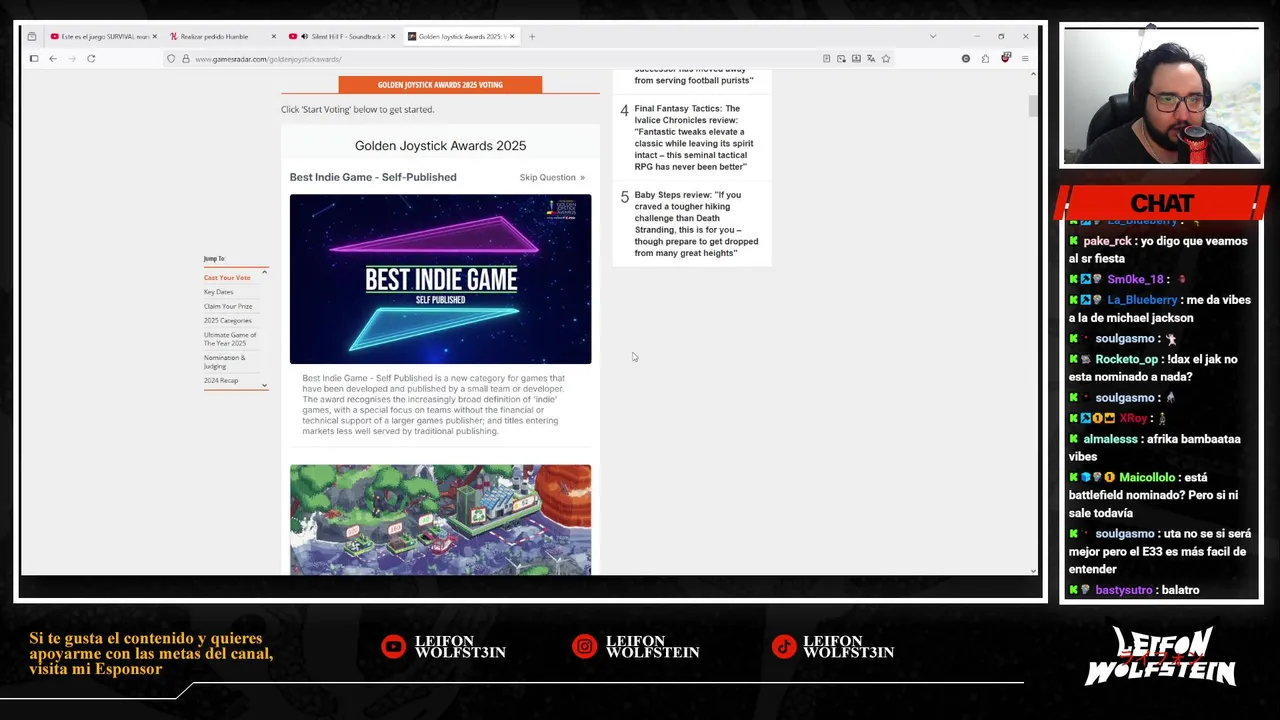Click the red-badged extension icon in toolbar

[x=1005, y=59]
